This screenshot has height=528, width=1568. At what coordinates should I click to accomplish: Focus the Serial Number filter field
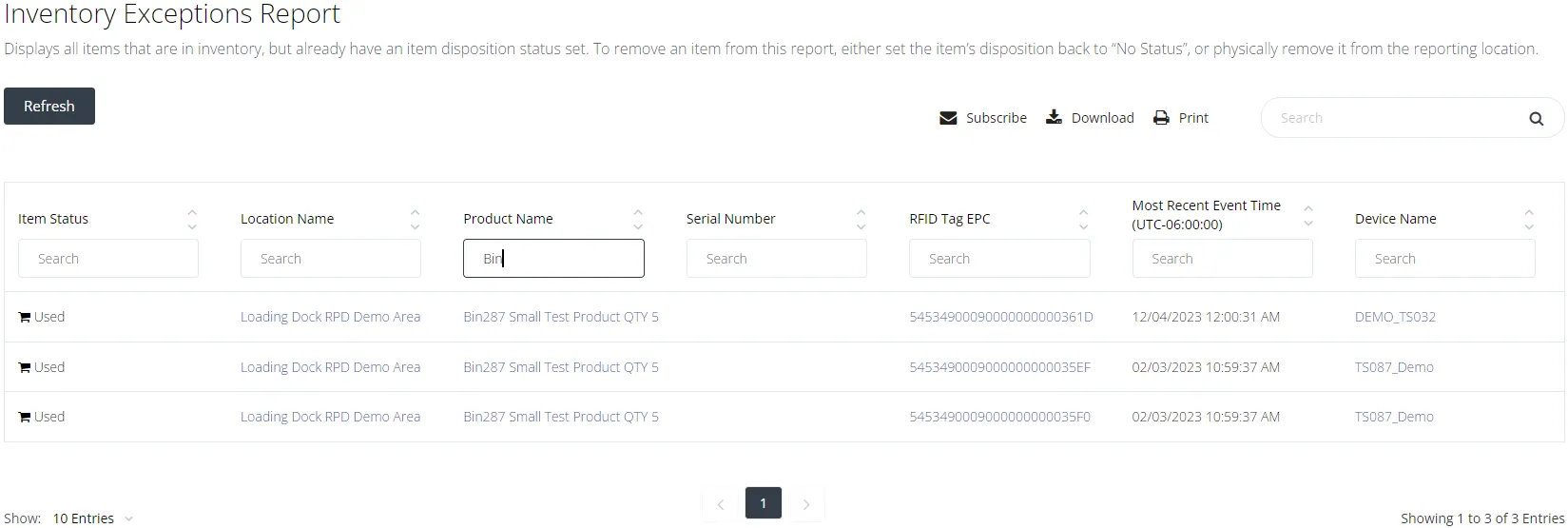click(777, 259)
